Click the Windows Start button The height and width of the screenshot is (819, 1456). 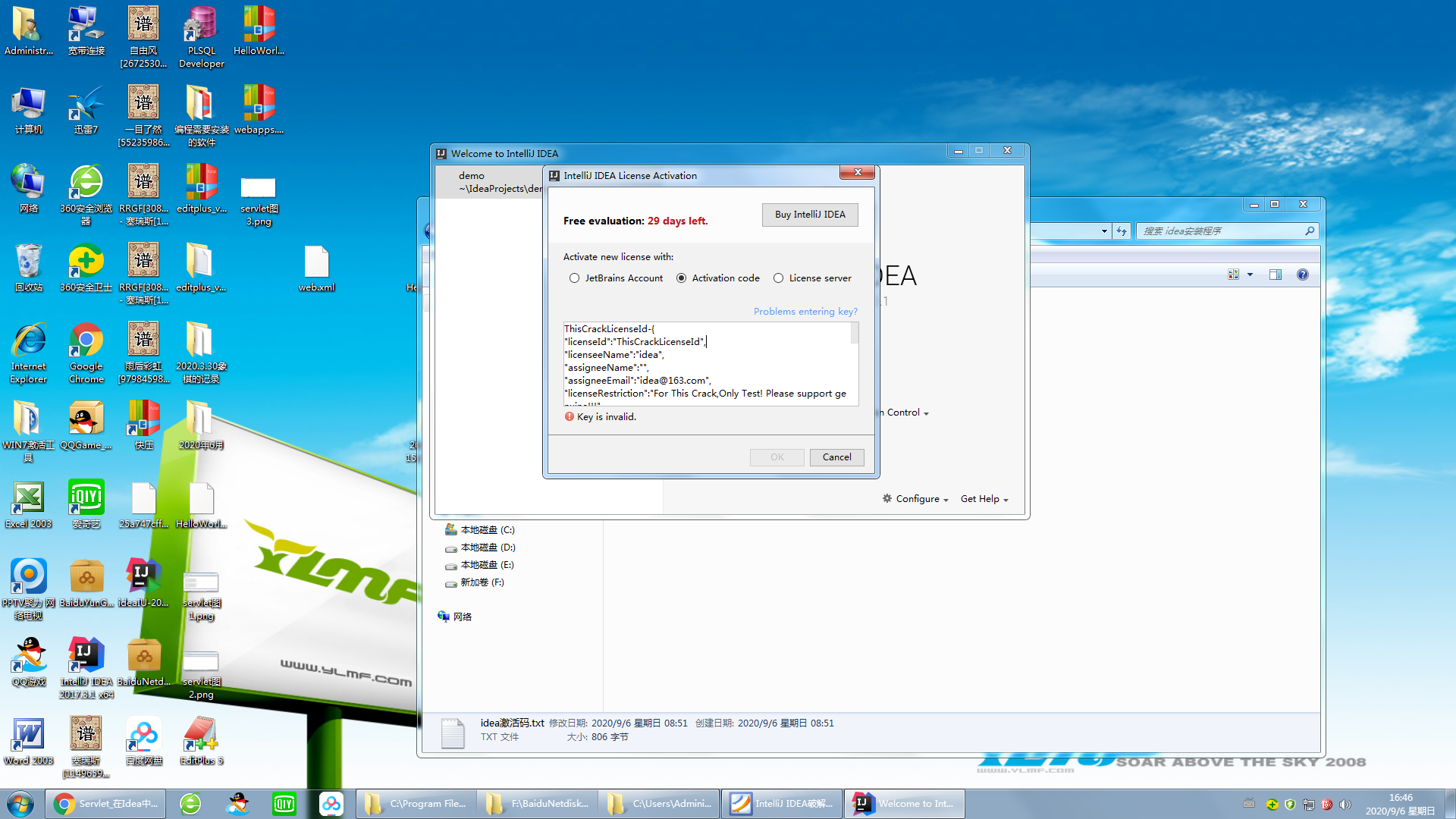pos(20,804)
